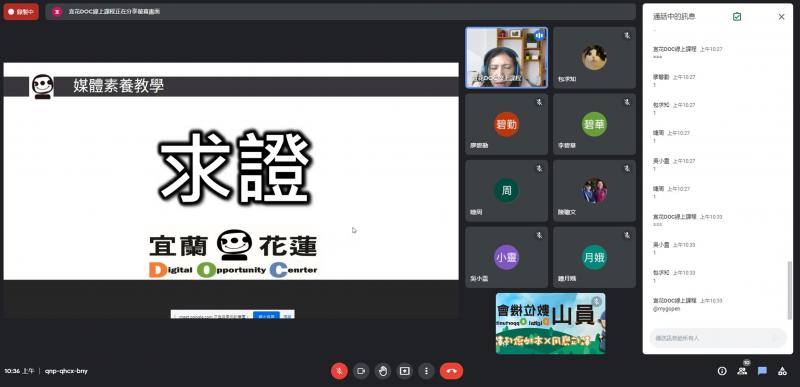Click the 10:36 clock text
800x387 pixels.
coord(19,371)
